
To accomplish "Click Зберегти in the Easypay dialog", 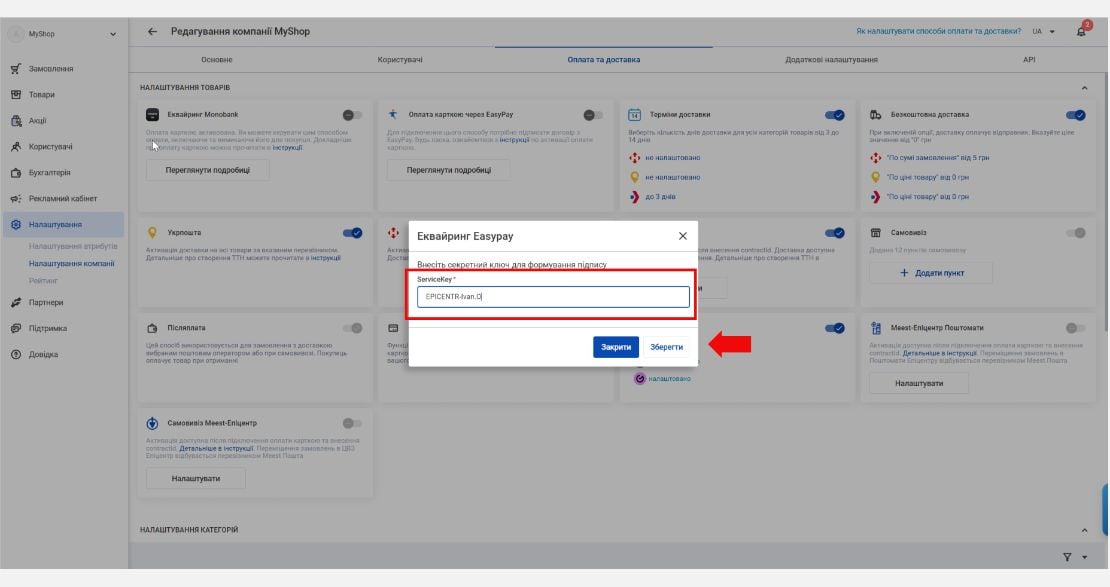I will [x=667, y=347].
